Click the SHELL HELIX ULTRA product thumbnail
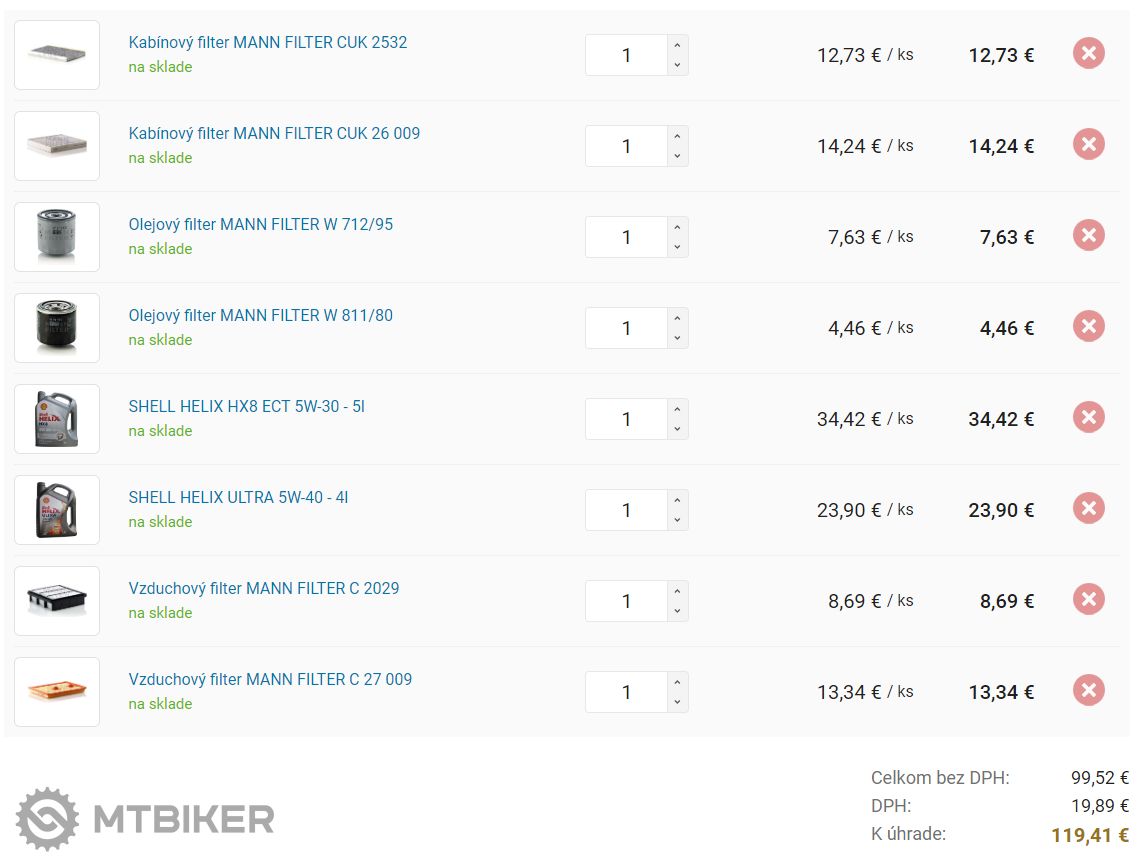This screenshot has width=1138, height=864. point(57,510)
